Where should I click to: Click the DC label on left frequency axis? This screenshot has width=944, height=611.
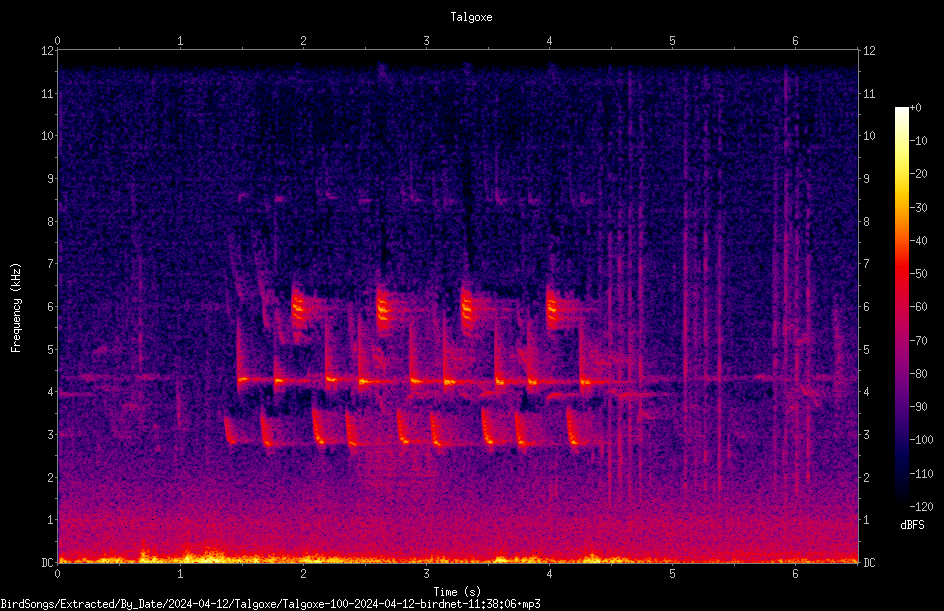[47, 562]
